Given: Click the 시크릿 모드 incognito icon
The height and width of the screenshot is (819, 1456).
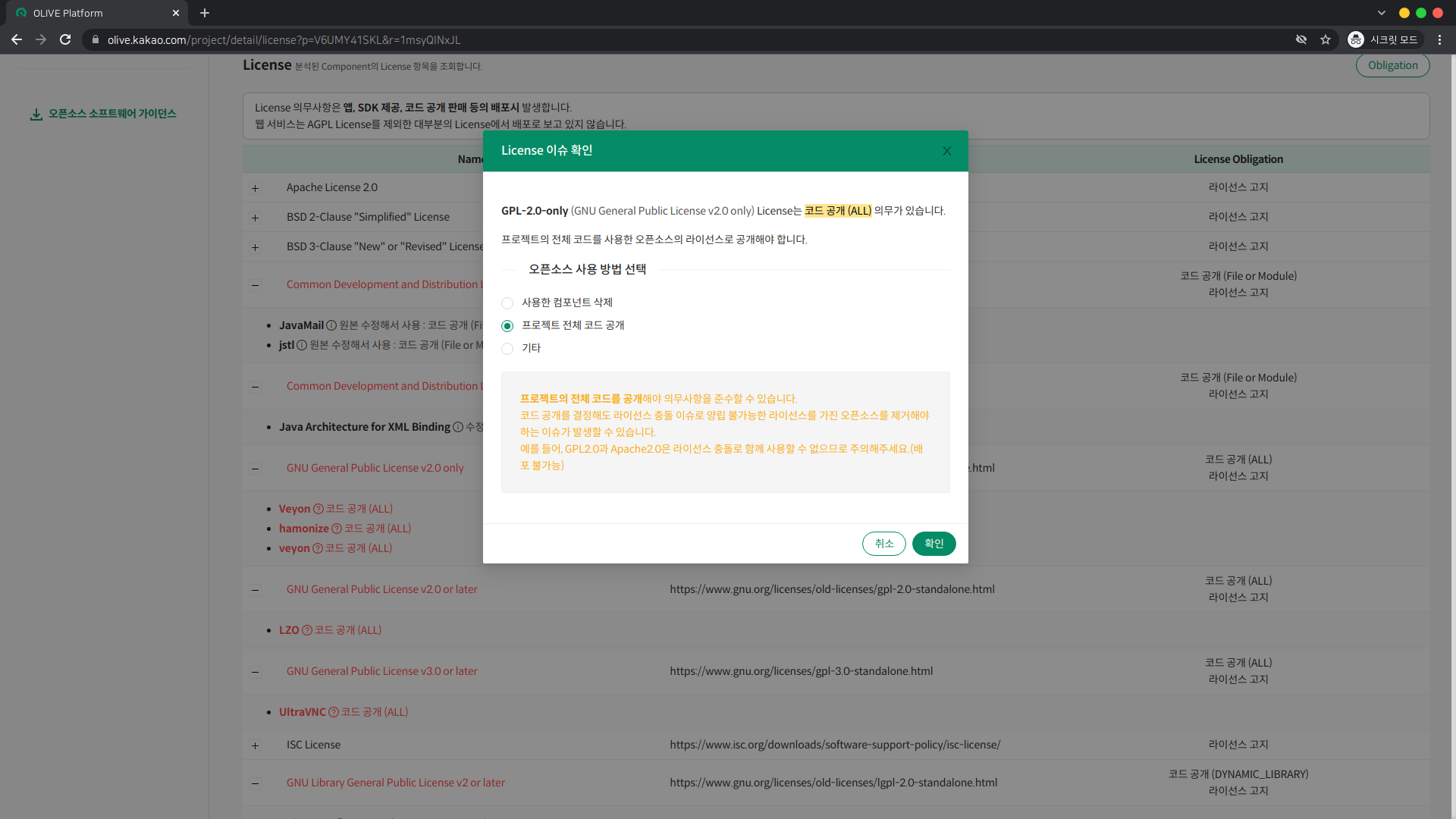Looking at the screenshot, I should [1357, 39].
